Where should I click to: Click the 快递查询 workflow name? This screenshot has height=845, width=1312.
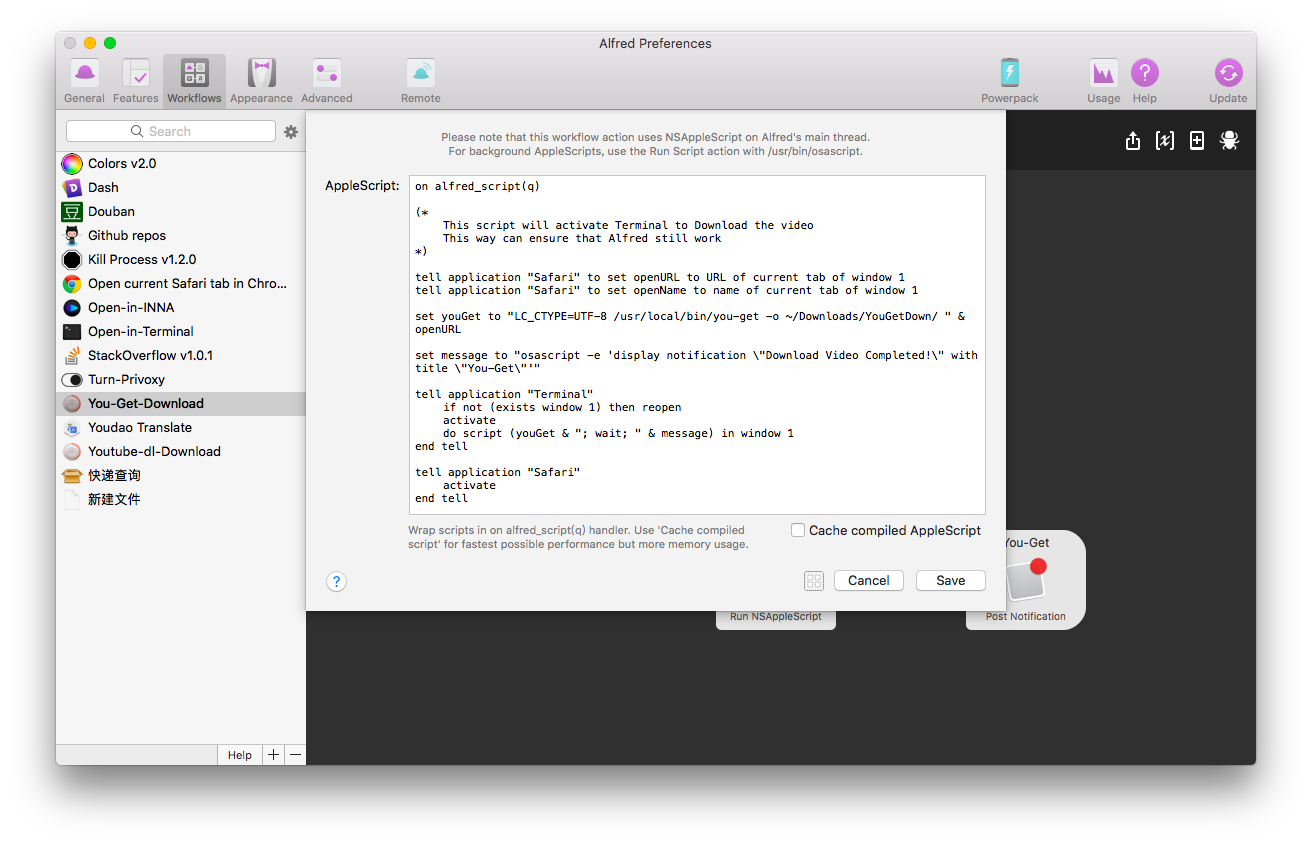[114, 476]
